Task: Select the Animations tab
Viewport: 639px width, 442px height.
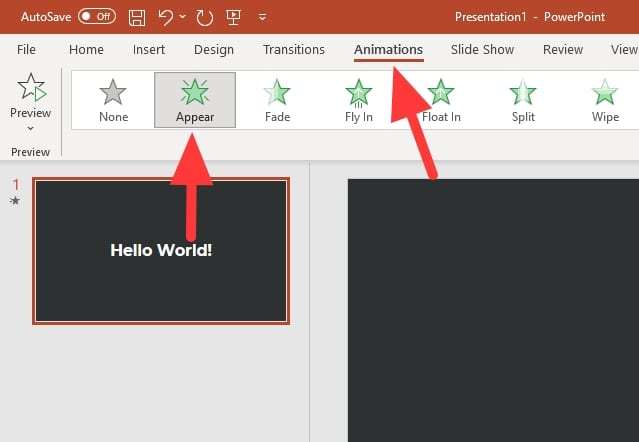Action: click(x=388, y=50)
